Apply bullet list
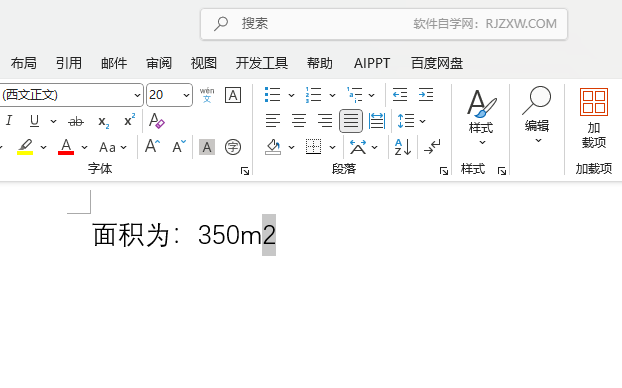Image resolution: width=622 pixels, height=388 pixels. click(x=273, y=95)
